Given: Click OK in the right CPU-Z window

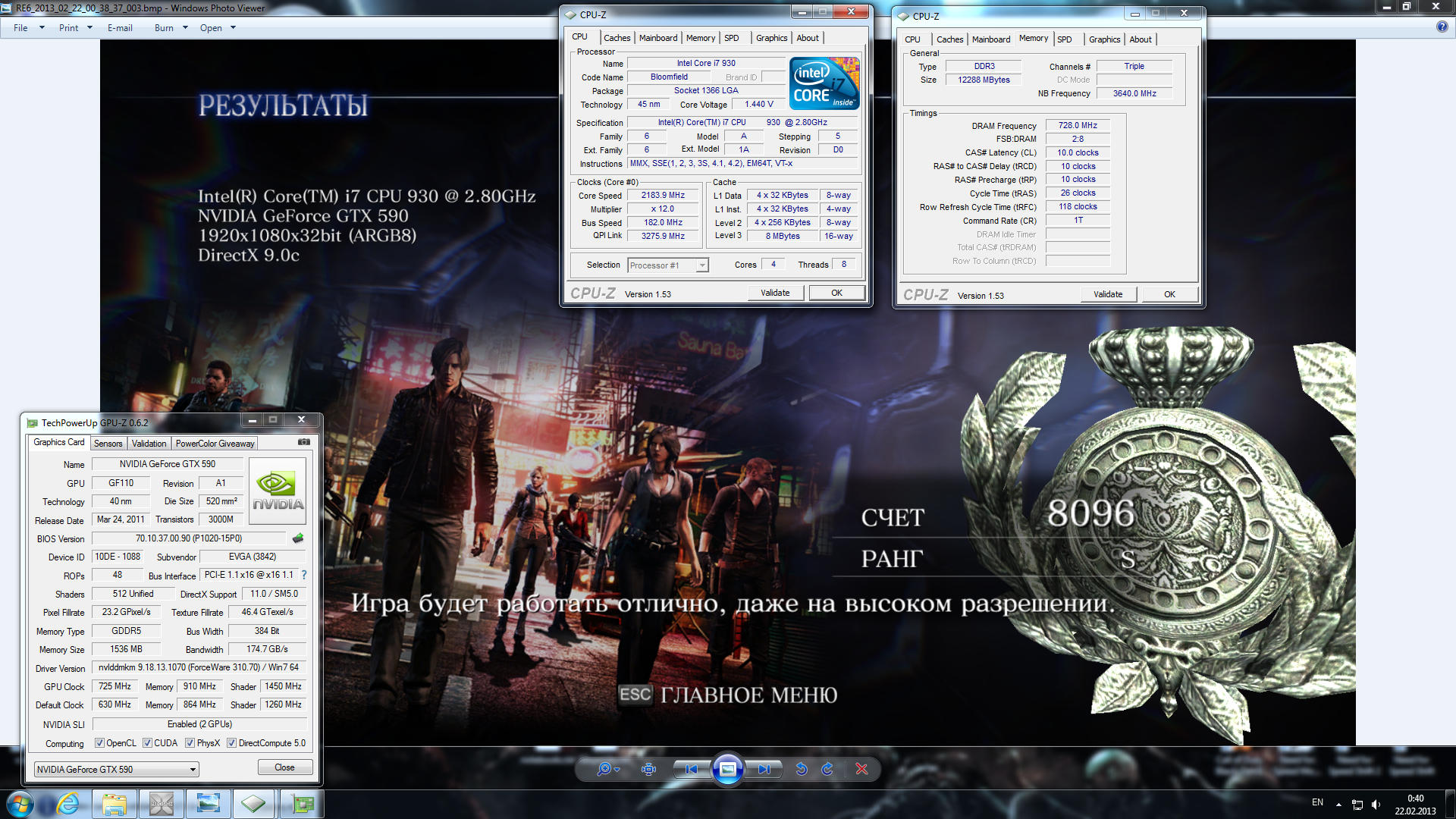Looking at the screenshot, I should pyautogui.click(x=1169, y=294).
